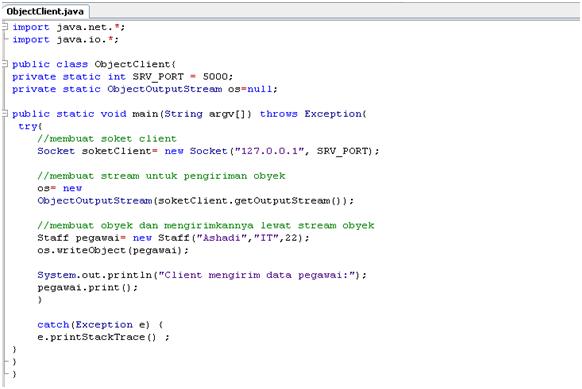This screenshot has height=389, width=582.
Task: Click the 'e.printStackTrace() ;' line
Action: pos(104,337)
